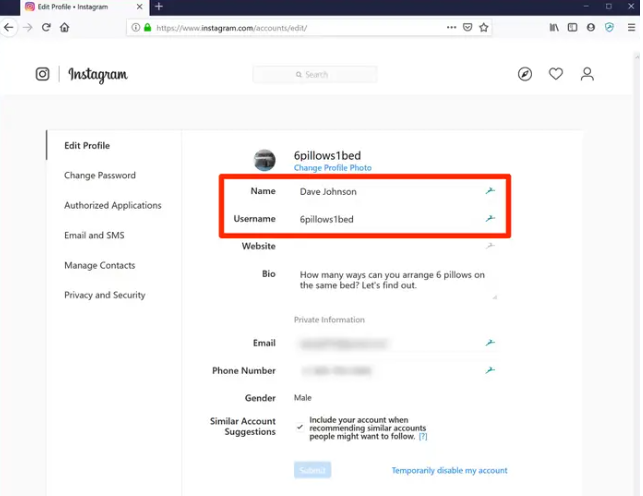
Task: Bookmark this page with star icon
Action: (x=483, y=27)
